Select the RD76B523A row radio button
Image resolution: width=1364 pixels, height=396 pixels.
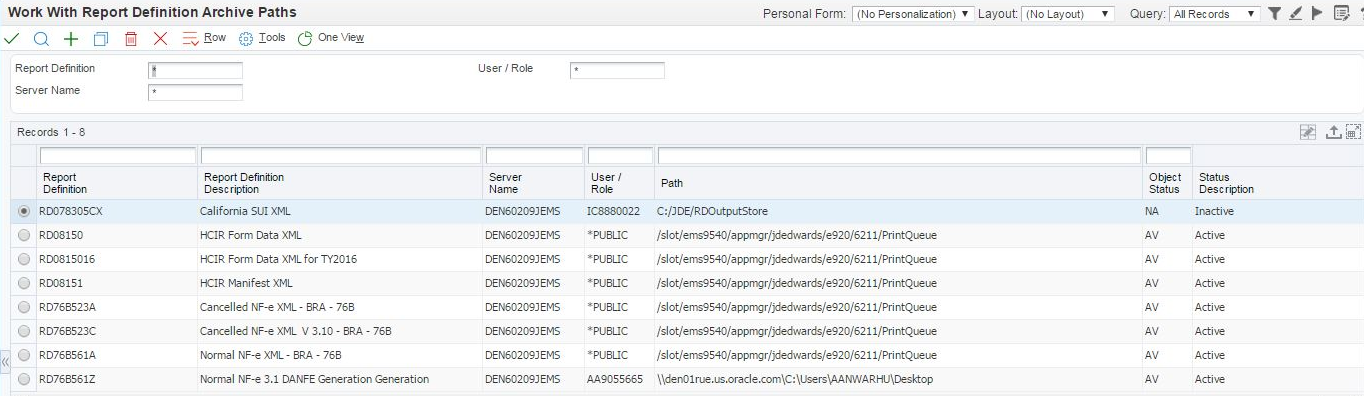pos(24,307)
